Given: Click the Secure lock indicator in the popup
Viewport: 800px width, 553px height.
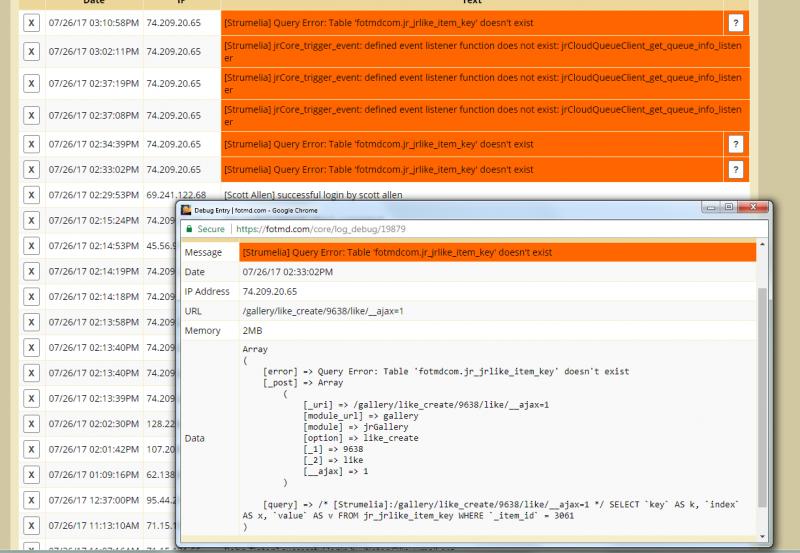Looking at the screenshot, I should (x=204, y=229).
